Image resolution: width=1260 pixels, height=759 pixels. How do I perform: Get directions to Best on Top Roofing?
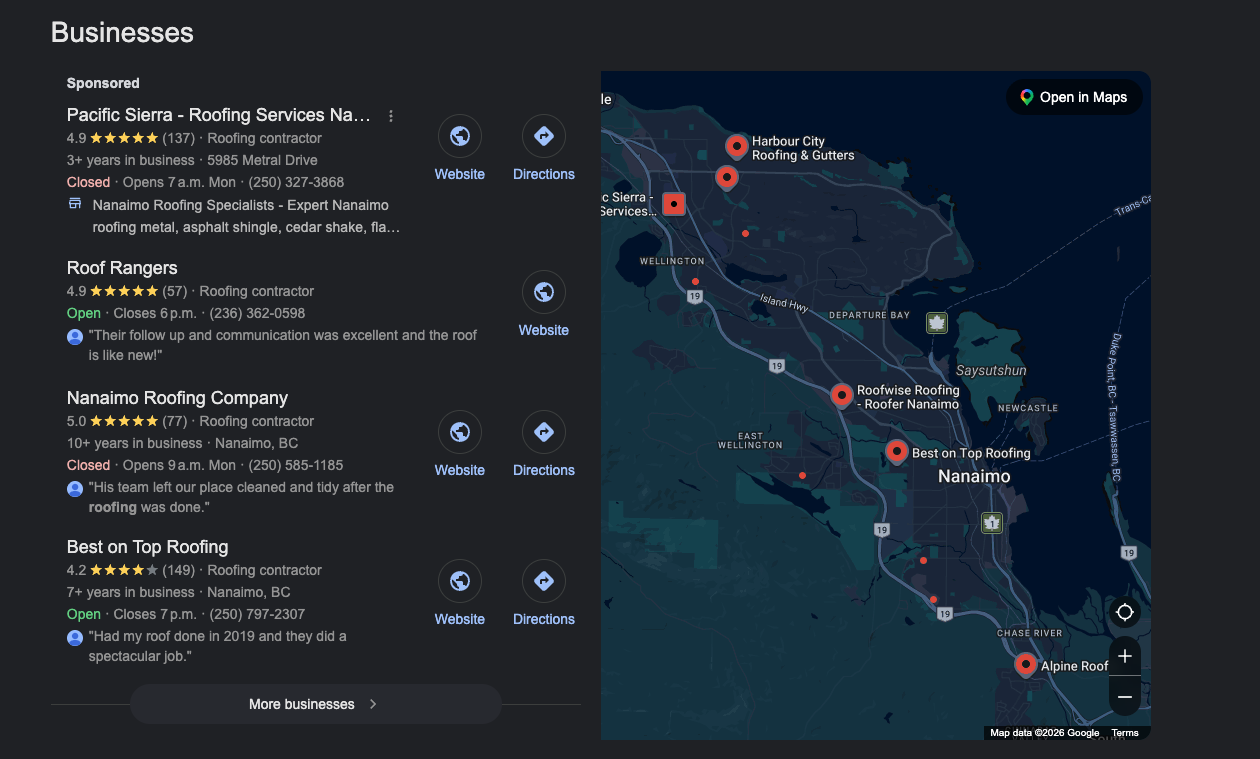544,581
